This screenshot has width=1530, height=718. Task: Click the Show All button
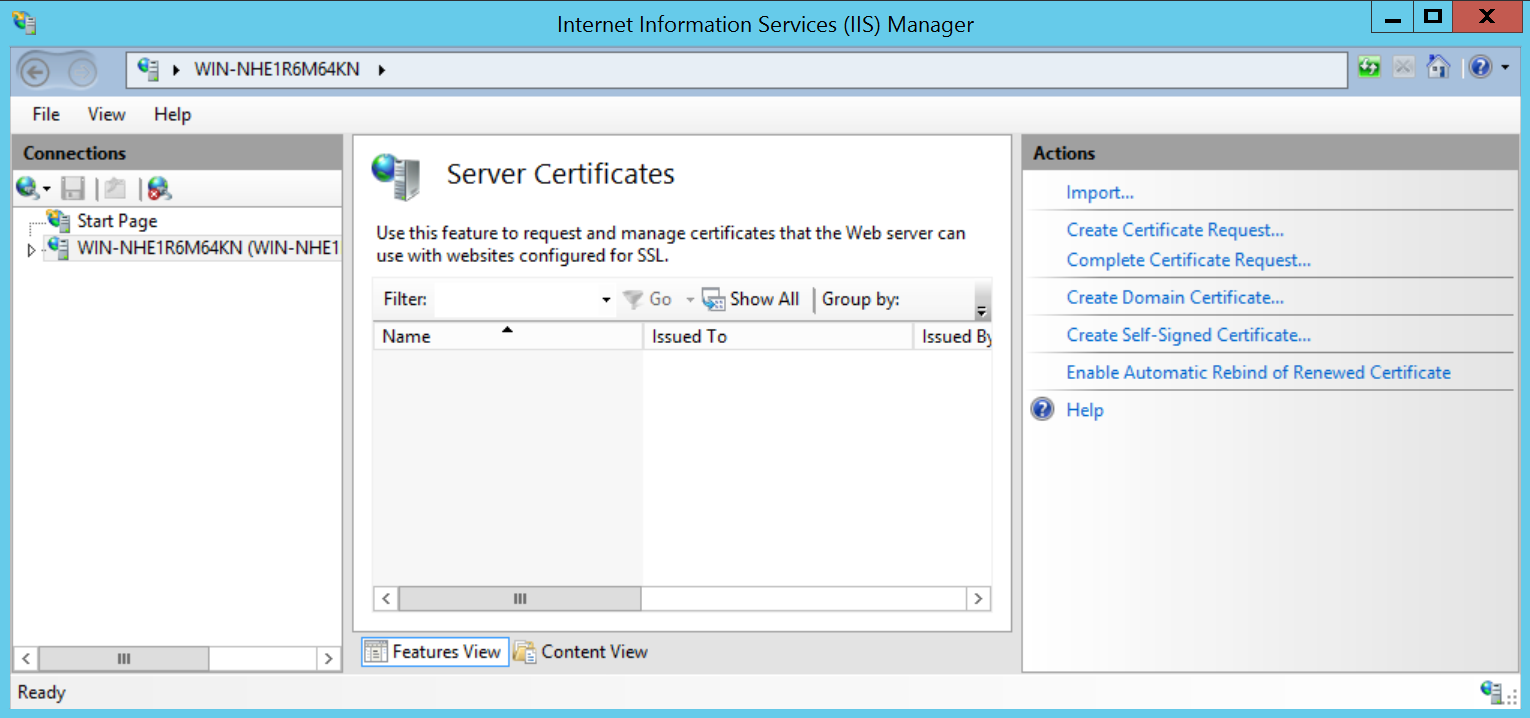coord(751,299)
